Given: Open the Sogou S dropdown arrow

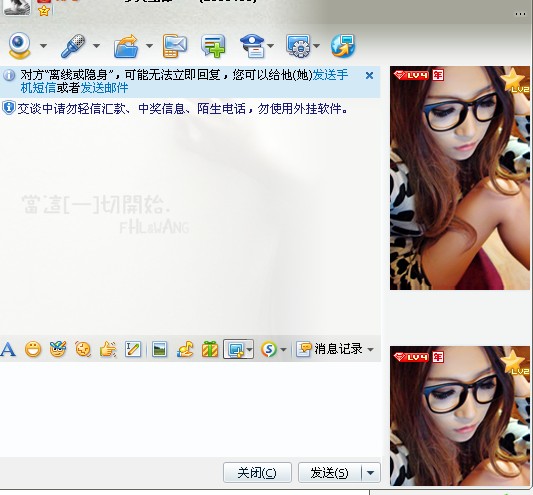Looking at the screenshot, I should tap(283, 349).
